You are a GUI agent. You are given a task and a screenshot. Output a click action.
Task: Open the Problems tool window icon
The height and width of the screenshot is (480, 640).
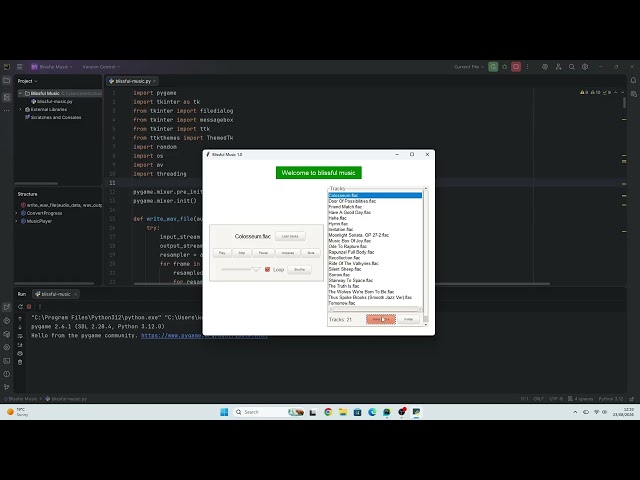click(7, 374)
